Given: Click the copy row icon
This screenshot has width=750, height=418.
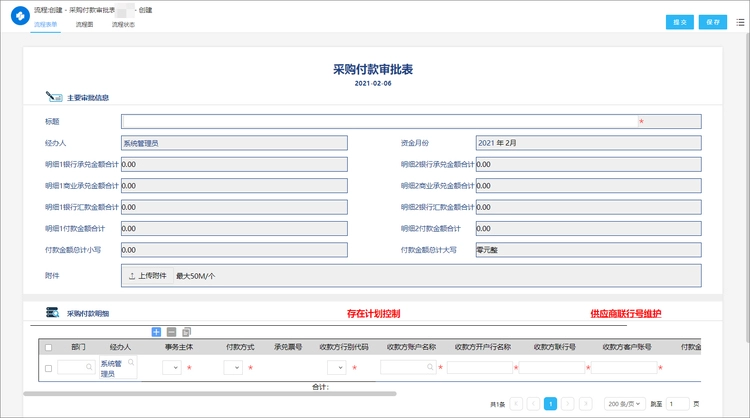Looking at the screenshot, I should pos(186,332).
